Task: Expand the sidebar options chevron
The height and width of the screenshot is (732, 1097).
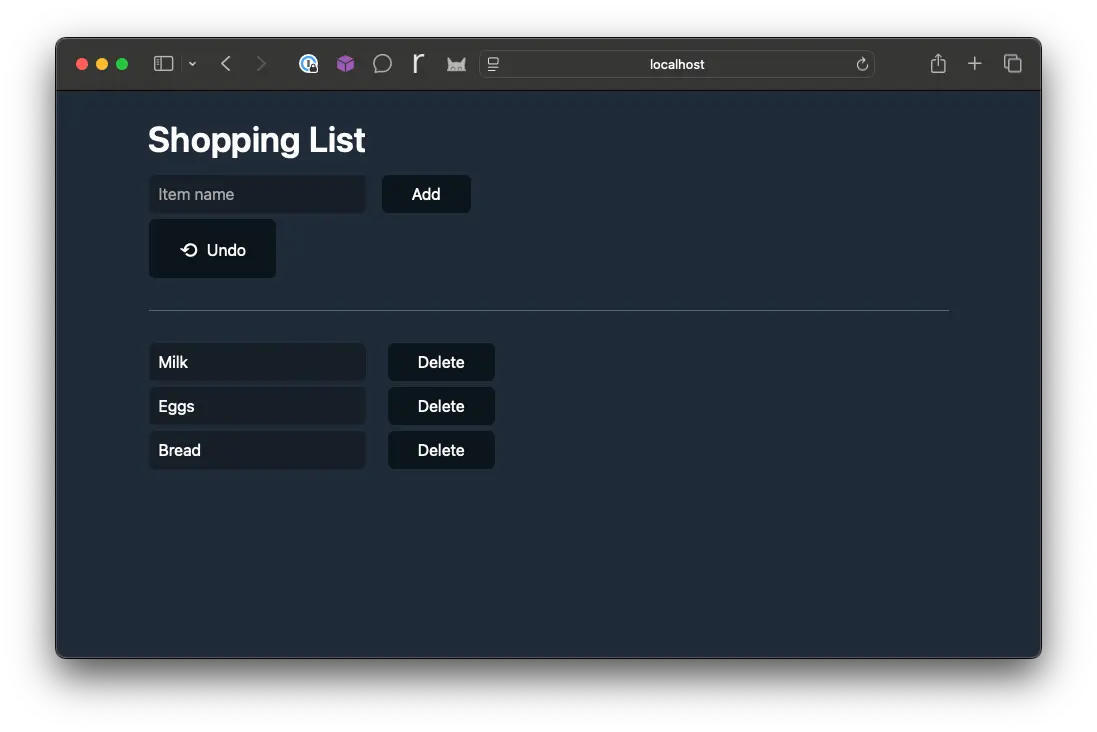Action: point(193,63)
